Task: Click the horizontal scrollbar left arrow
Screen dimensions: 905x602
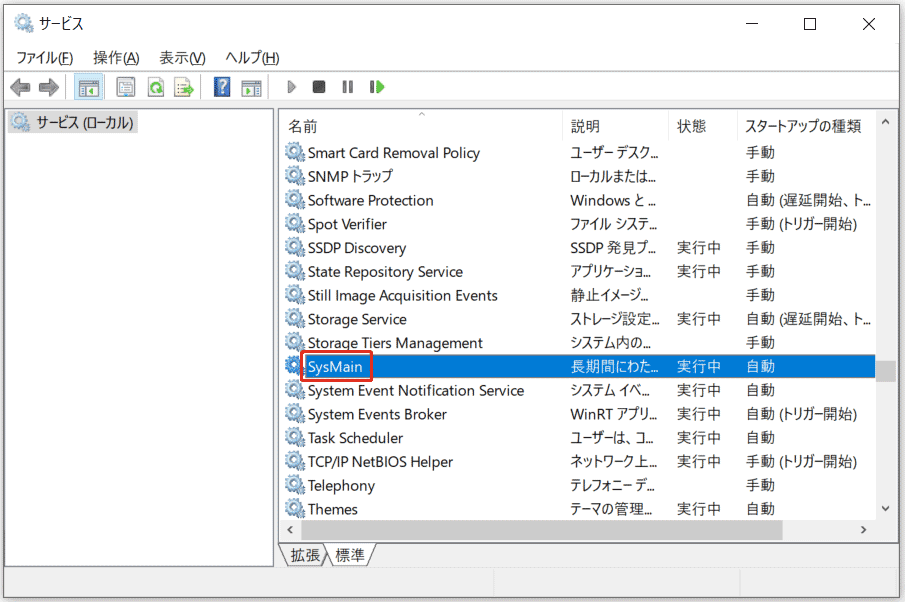Action: (x=290, y=529)
